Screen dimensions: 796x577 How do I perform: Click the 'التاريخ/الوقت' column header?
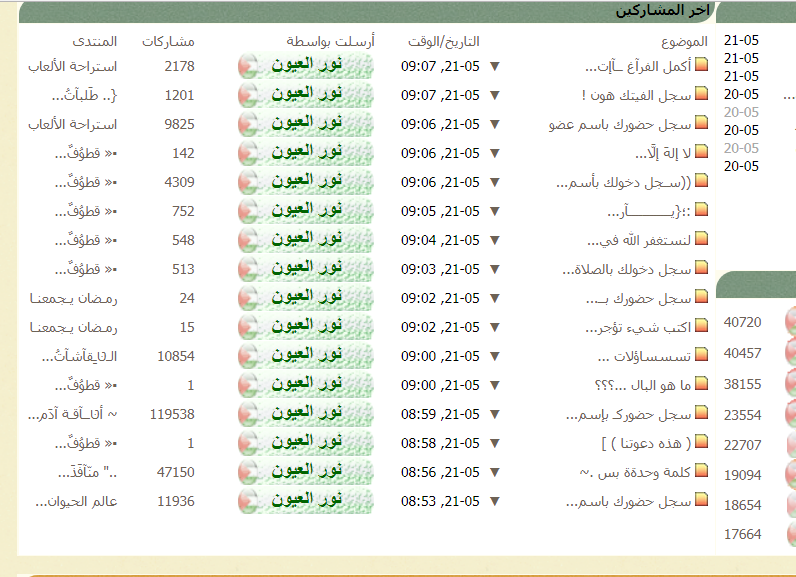(x=444, y=42)
